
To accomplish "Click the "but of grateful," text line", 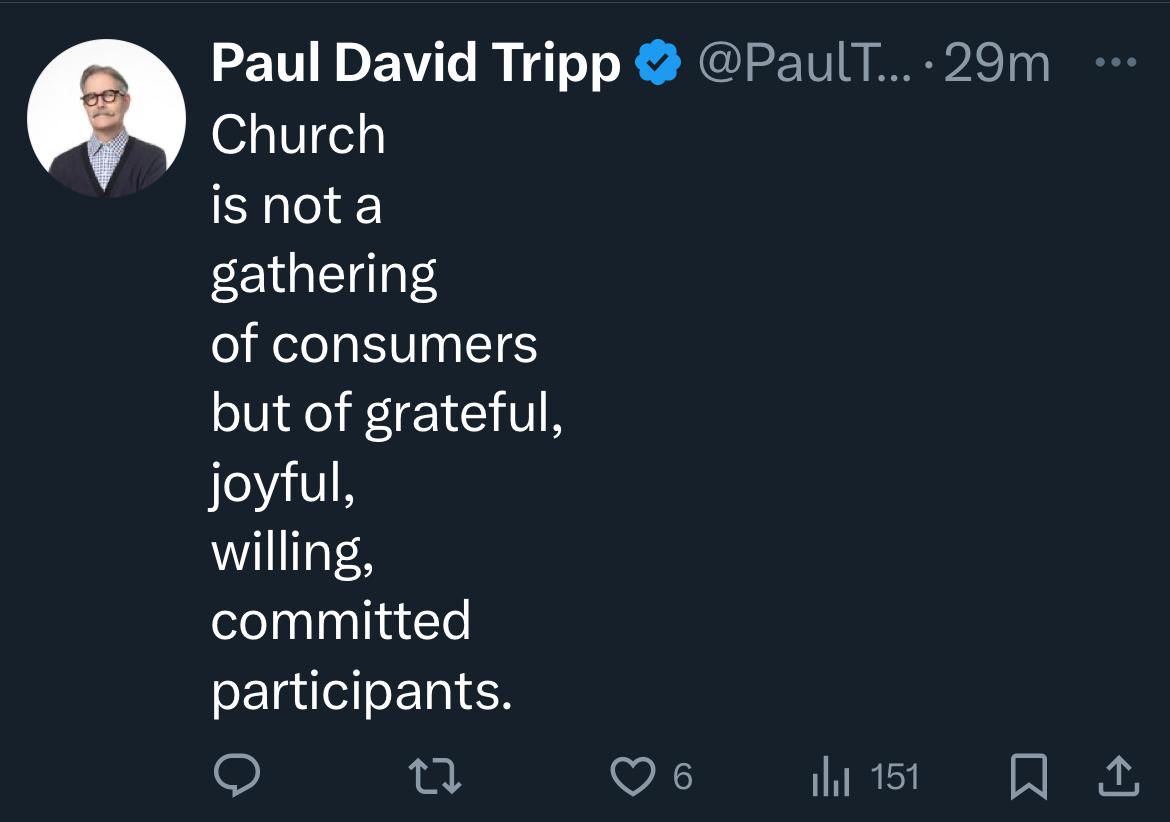I will 387,414.
